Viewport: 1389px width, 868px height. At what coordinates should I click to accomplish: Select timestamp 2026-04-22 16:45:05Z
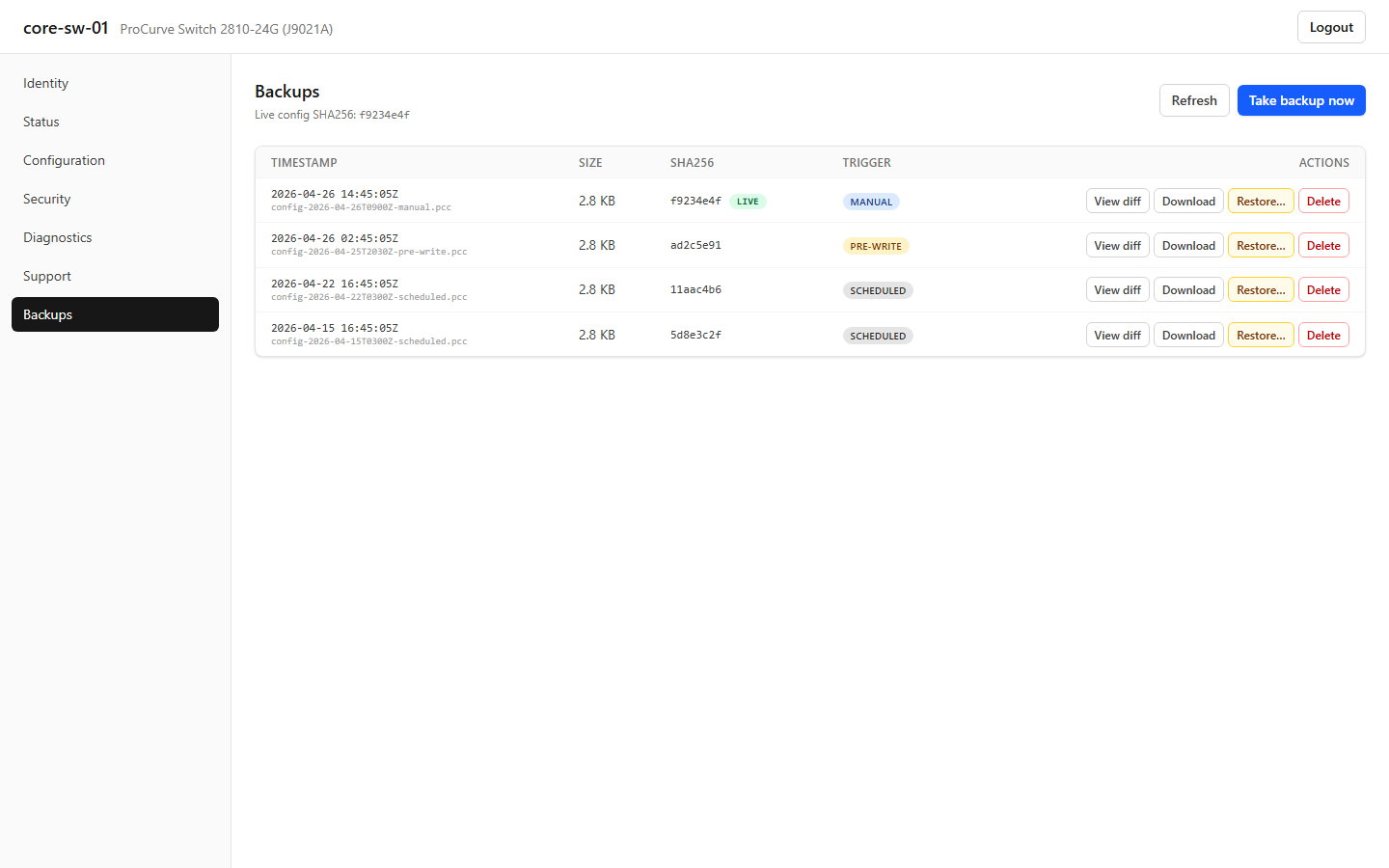pos(335,284)
